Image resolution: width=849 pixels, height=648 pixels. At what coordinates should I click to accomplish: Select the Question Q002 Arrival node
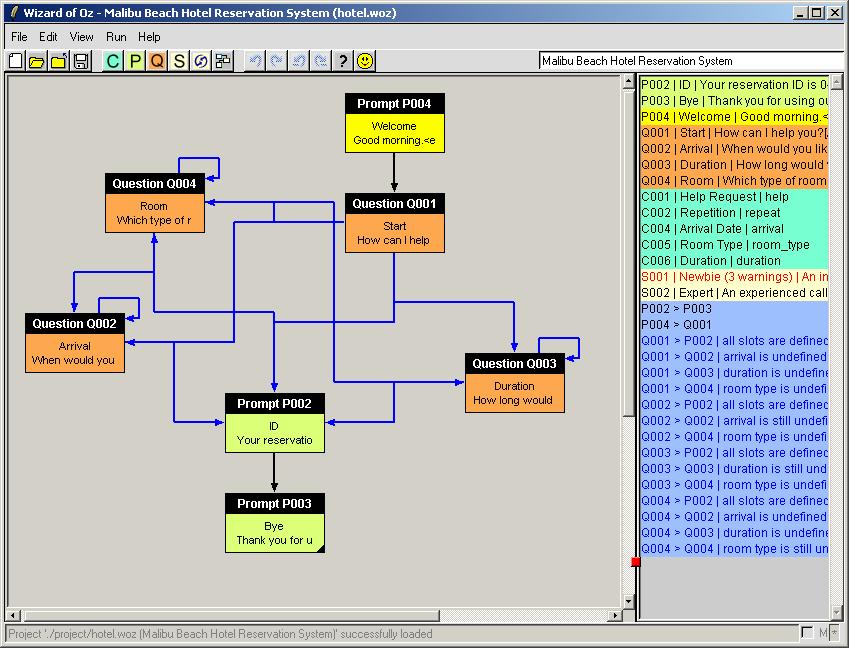(75, 343)
